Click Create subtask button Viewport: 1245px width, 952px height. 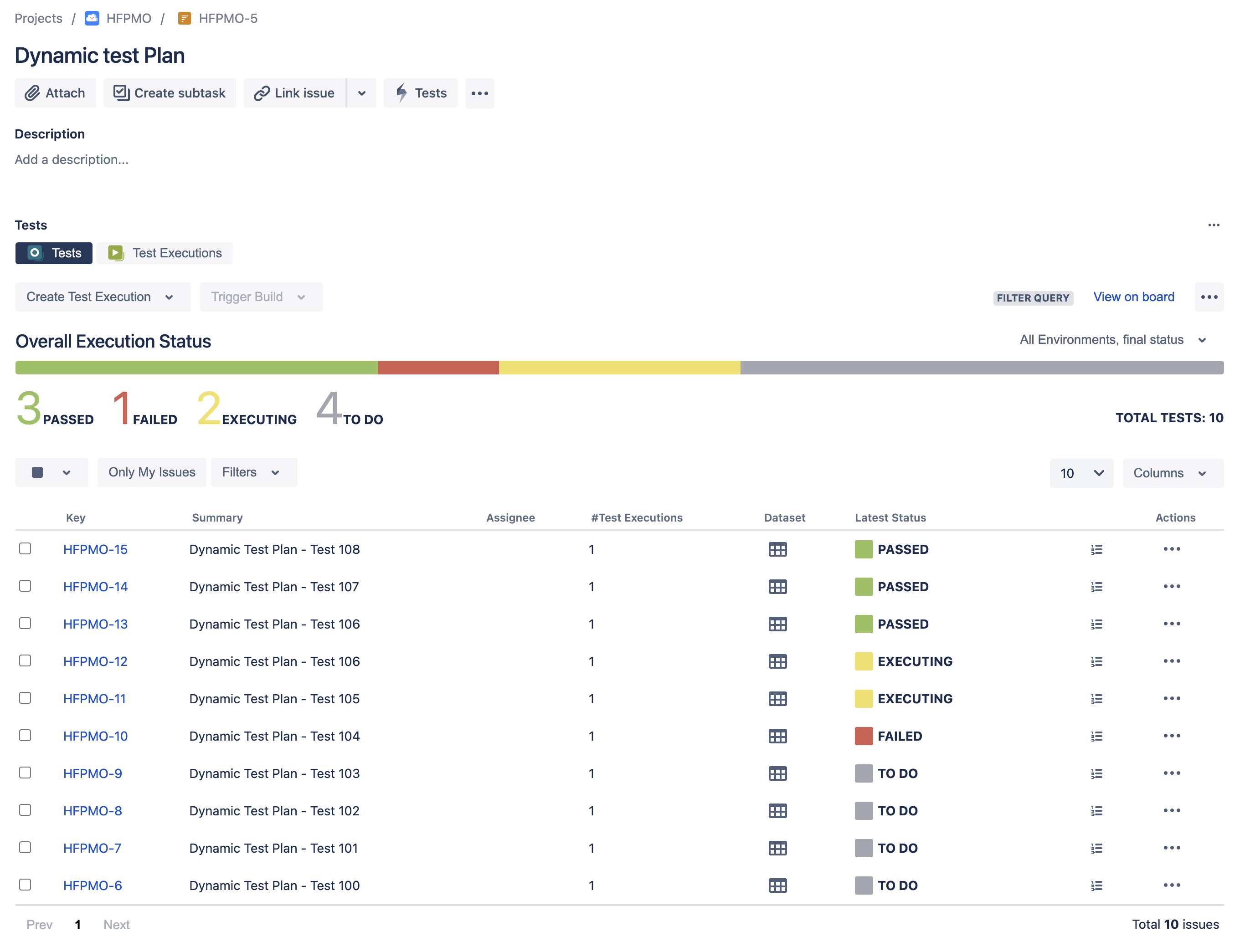pyautogui.click(x=170, y=93)
